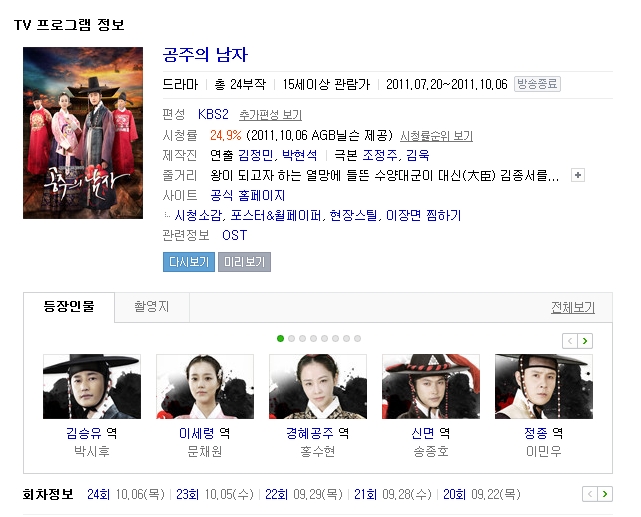Show next cast members with green arrow
Image resolution: width=641 pixels, height=517 pixels.
coord(585,341)
